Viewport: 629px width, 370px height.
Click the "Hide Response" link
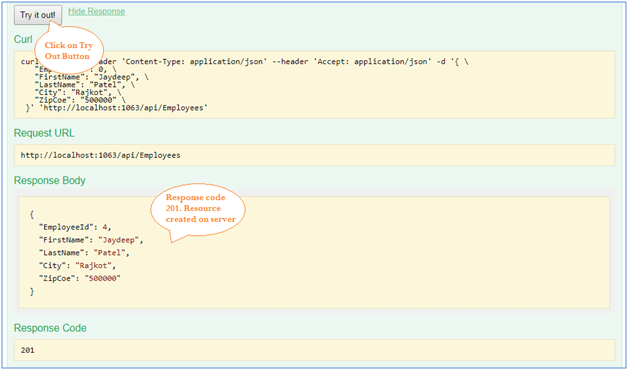[x=97, y=11]
